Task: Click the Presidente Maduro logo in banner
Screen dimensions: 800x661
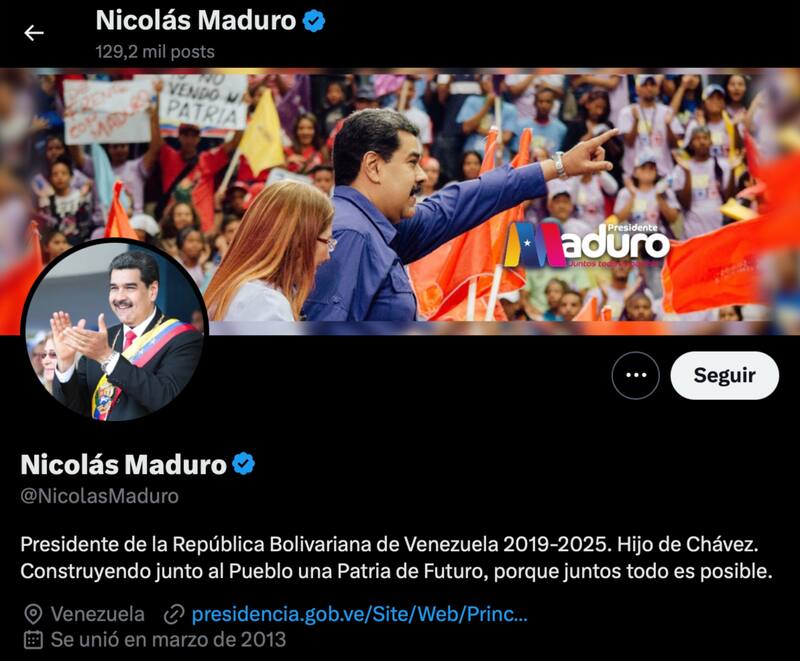Action: click(587, 245)
